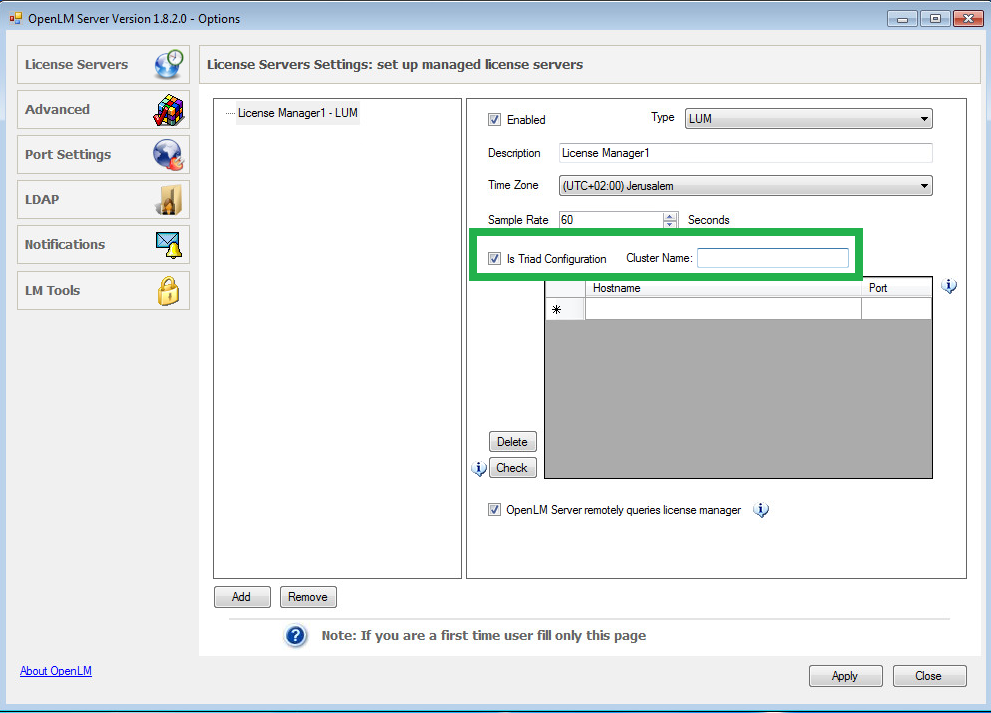The height and width of the screenshot is (713, 991).
Task: Click the Sample Rate value field
Action: [x=611, y=220]
